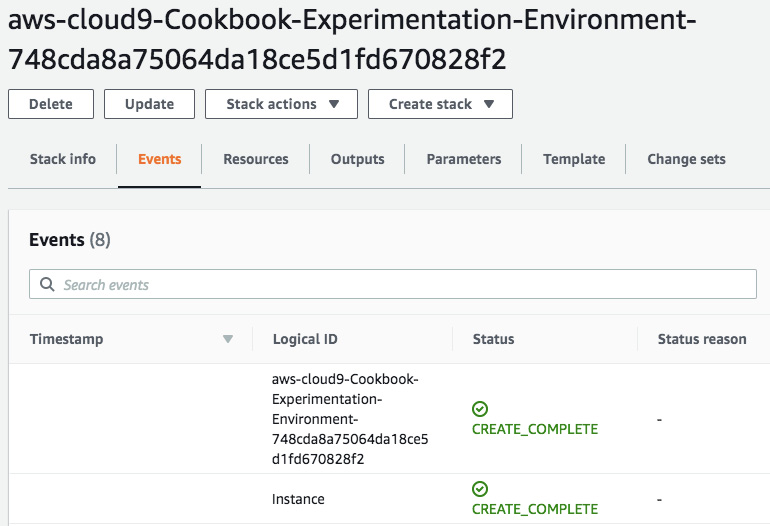Screen dimensions: 770x526
Task: Click the Delete stack button
Action: coord(51,104)
